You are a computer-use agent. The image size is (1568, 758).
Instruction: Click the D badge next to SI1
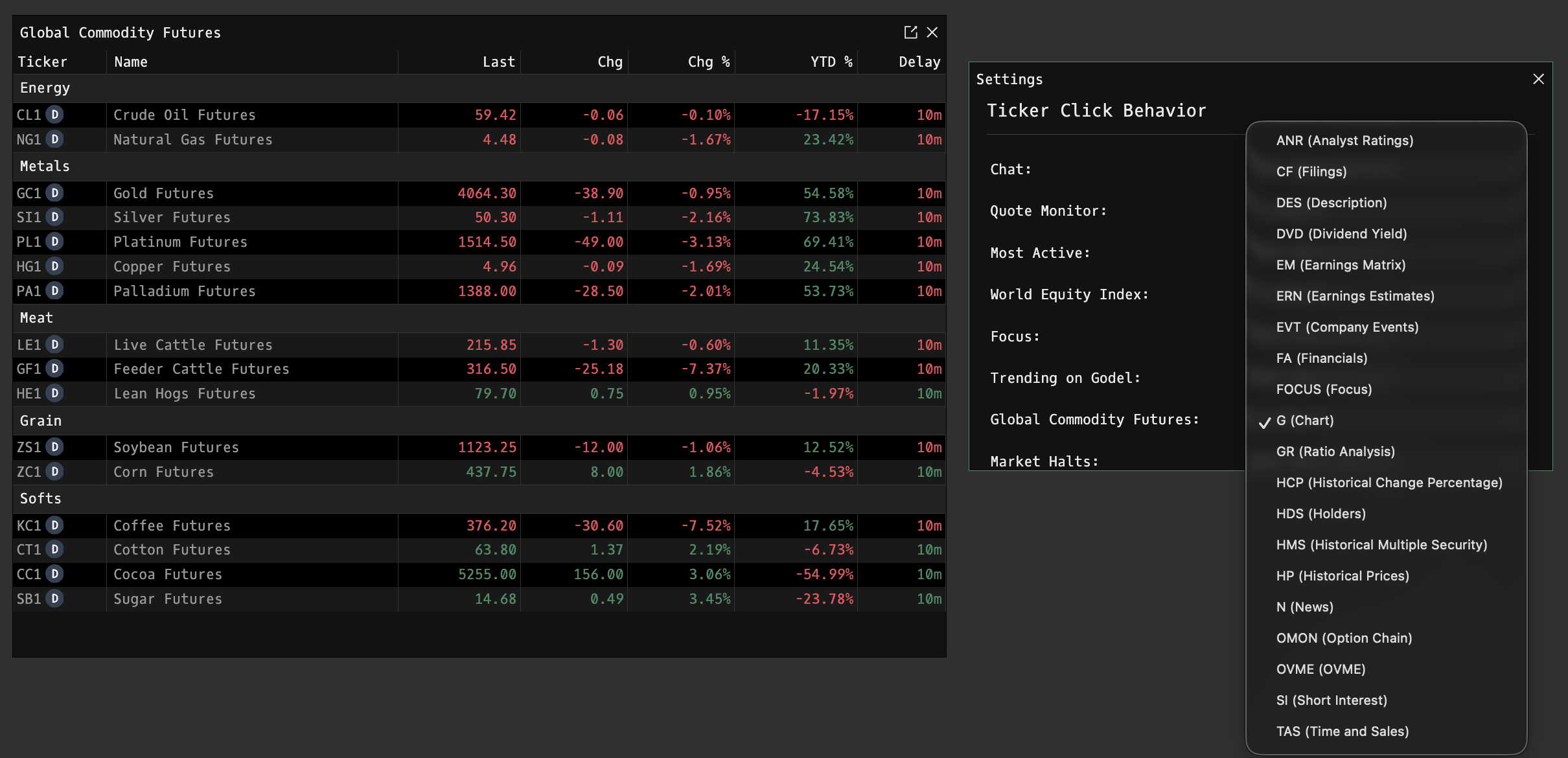tap(55, 217)
